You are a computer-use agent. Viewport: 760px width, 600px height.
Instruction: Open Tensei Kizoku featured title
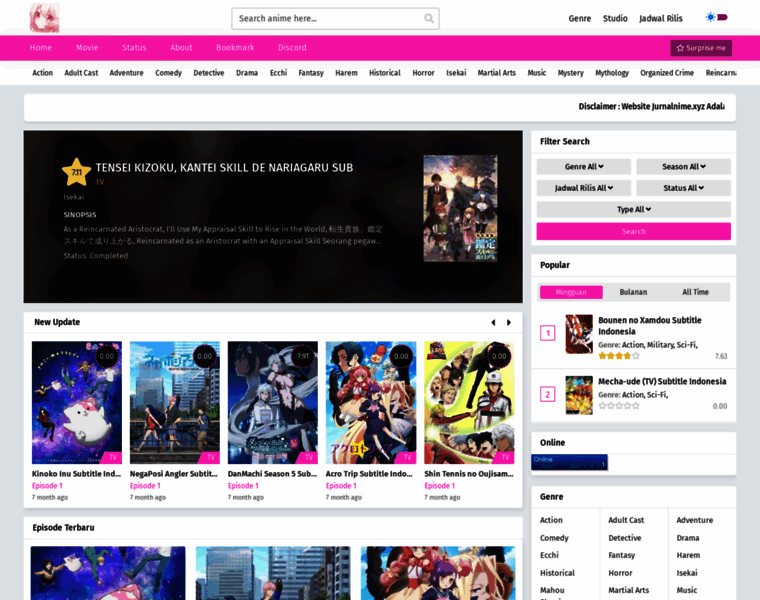pos(224,168)
